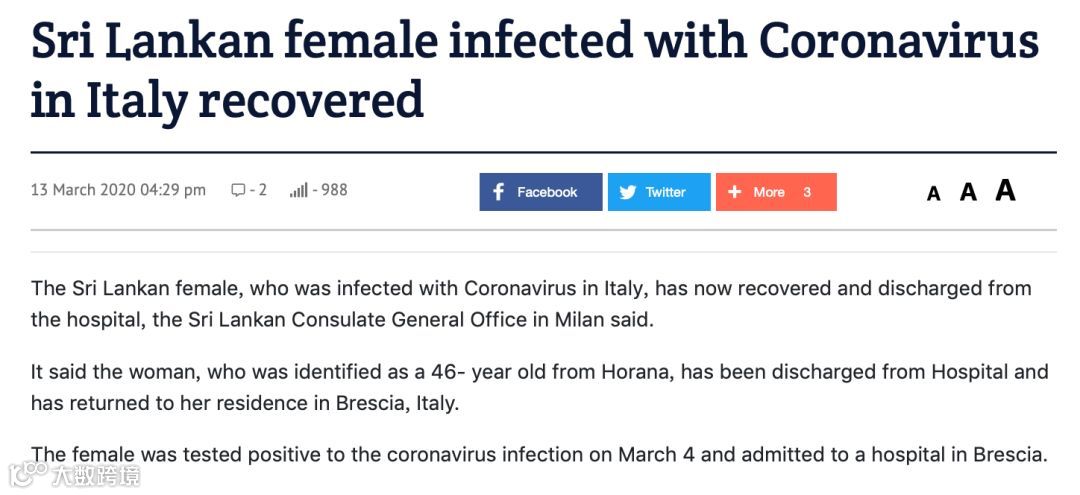Click the views bar-chart icon
This screenshot has width=1080, height=495.
[298, 190]
